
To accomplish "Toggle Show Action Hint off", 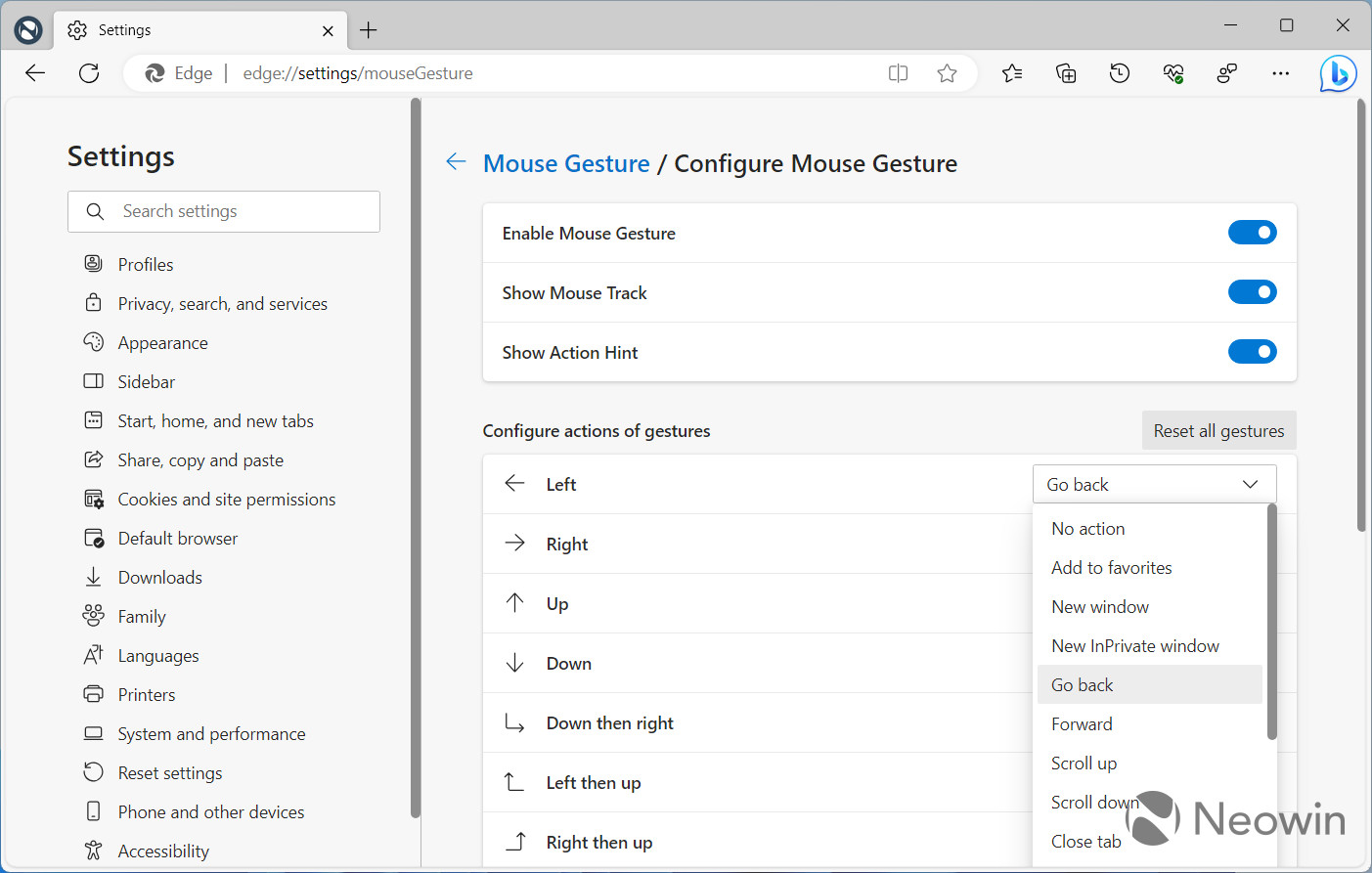I will pyautogui.click(x=1253, y=351).
